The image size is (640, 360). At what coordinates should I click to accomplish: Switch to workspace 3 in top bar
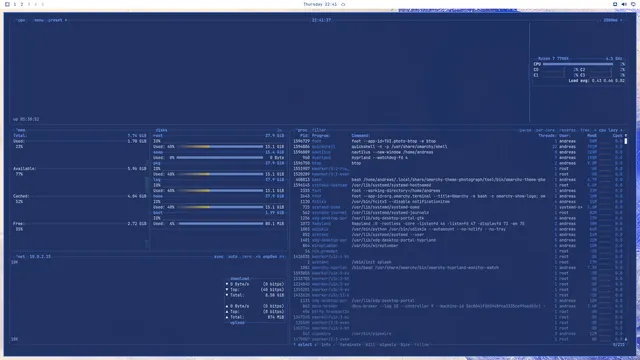pos(29,4)
